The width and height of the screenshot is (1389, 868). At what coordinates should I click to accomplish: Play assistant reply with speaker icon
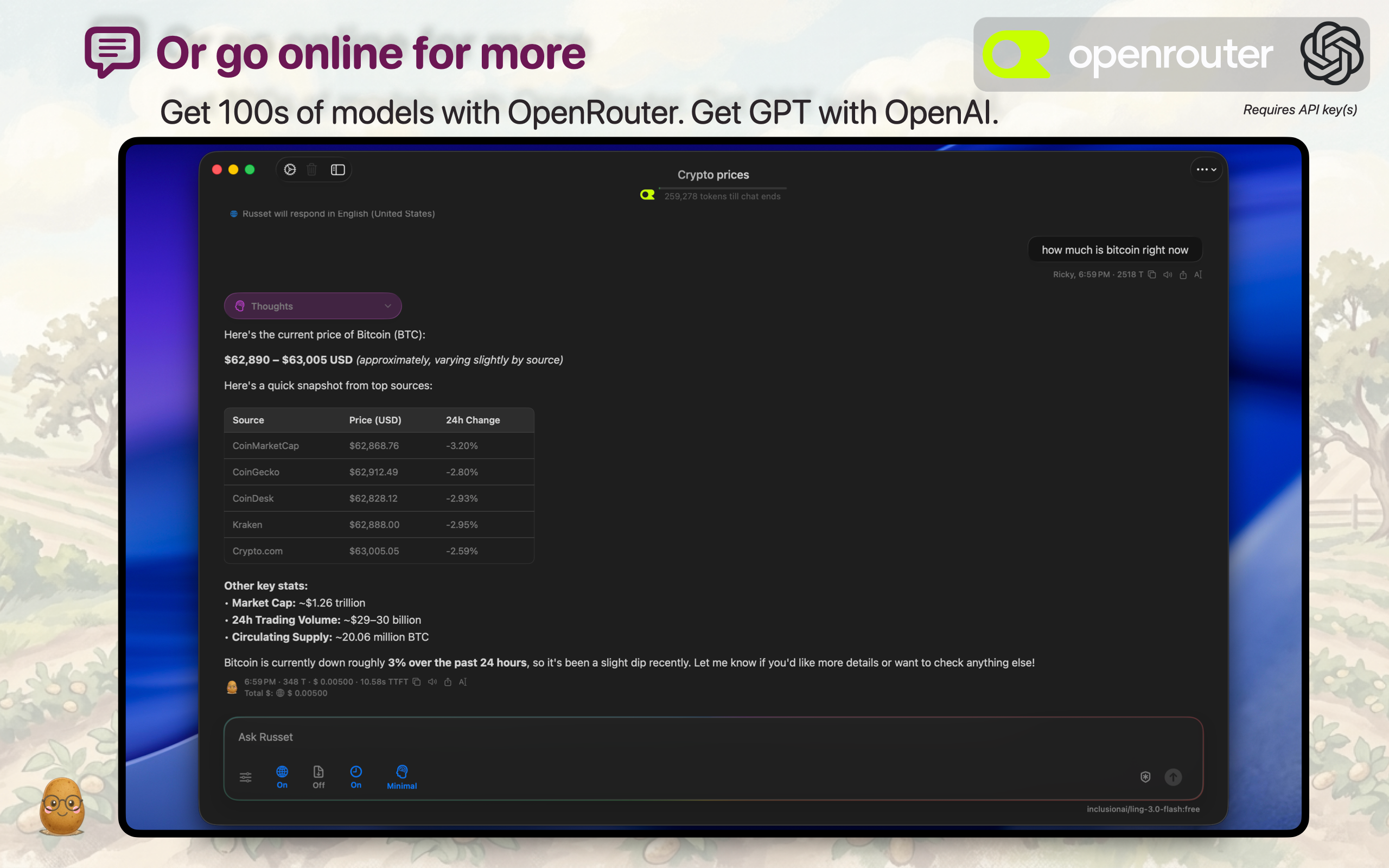(x=432, y=681)
